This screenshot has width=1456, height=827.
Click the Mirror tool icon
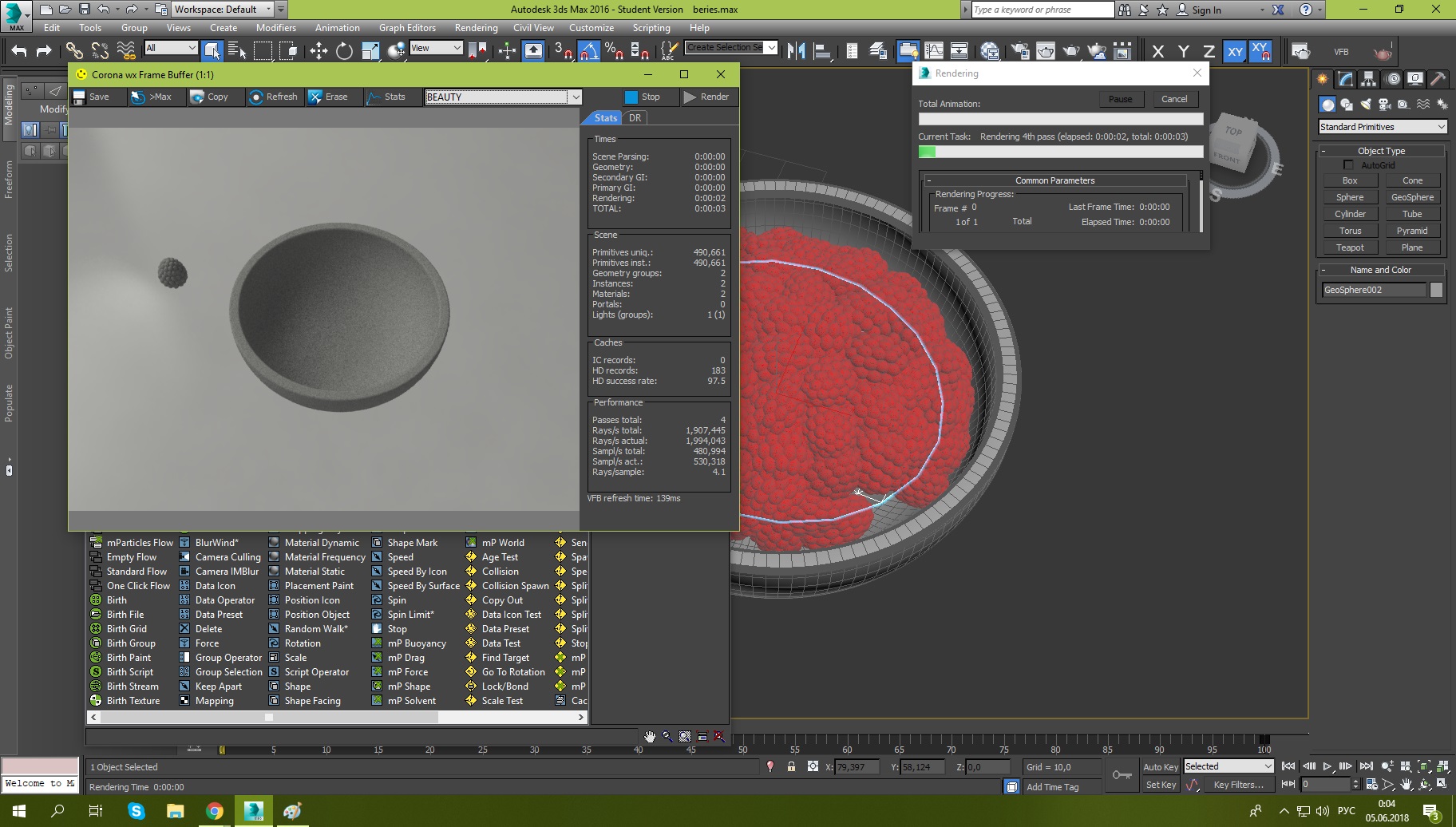click(796, 51)
